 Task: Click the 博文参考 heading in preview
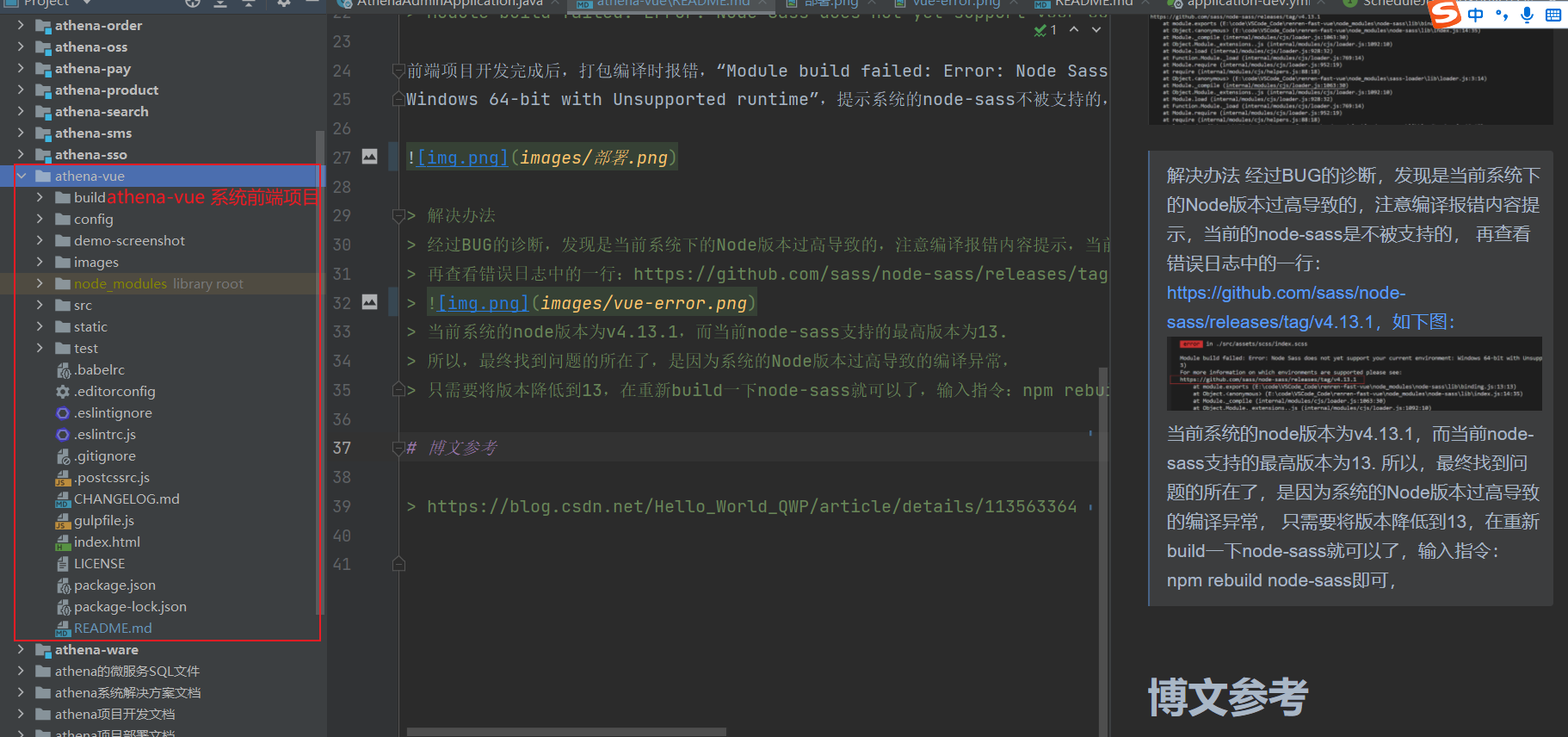(x=1228, y=697)
